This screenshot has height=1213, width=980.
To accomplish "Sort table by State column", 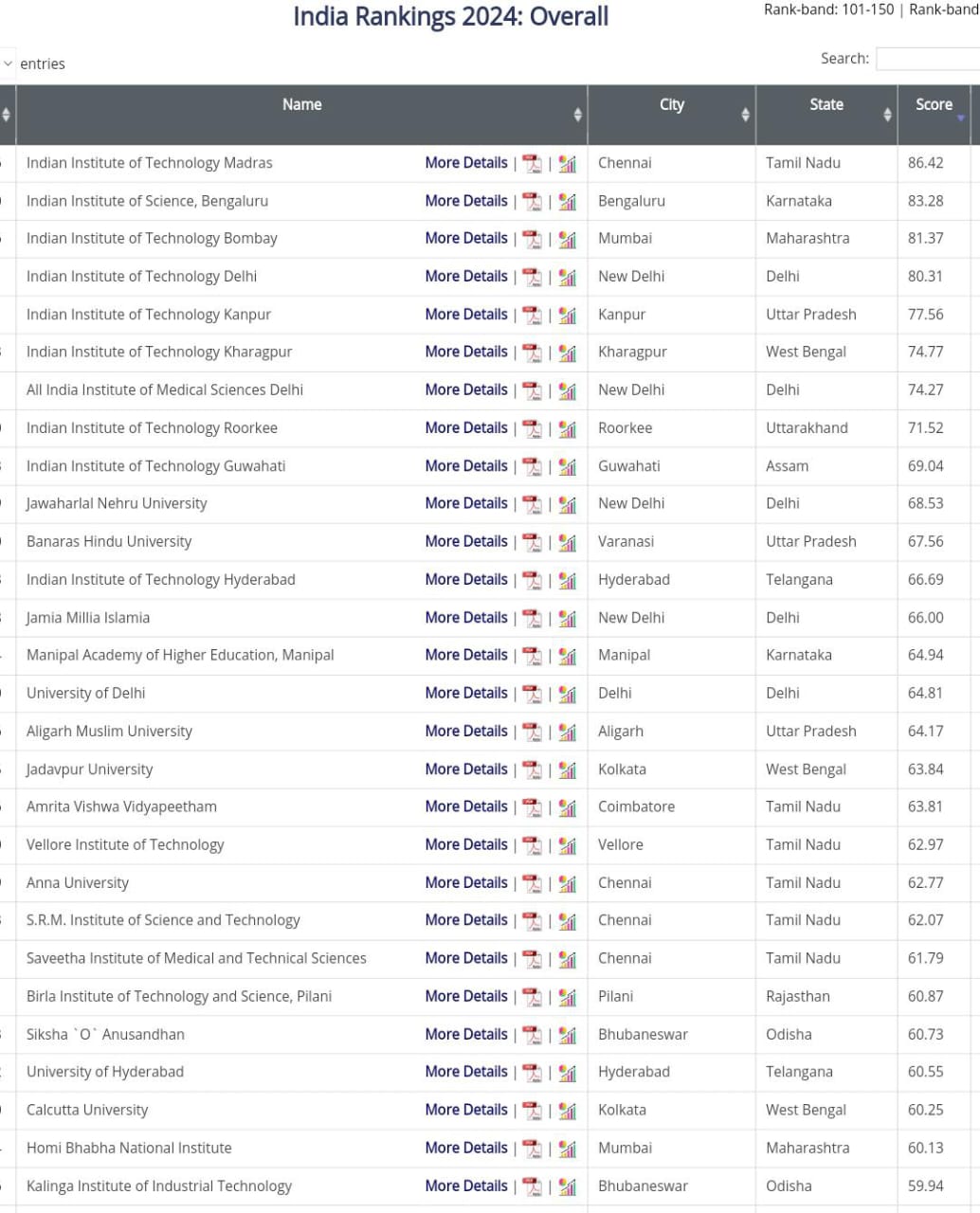I will 826,115.
